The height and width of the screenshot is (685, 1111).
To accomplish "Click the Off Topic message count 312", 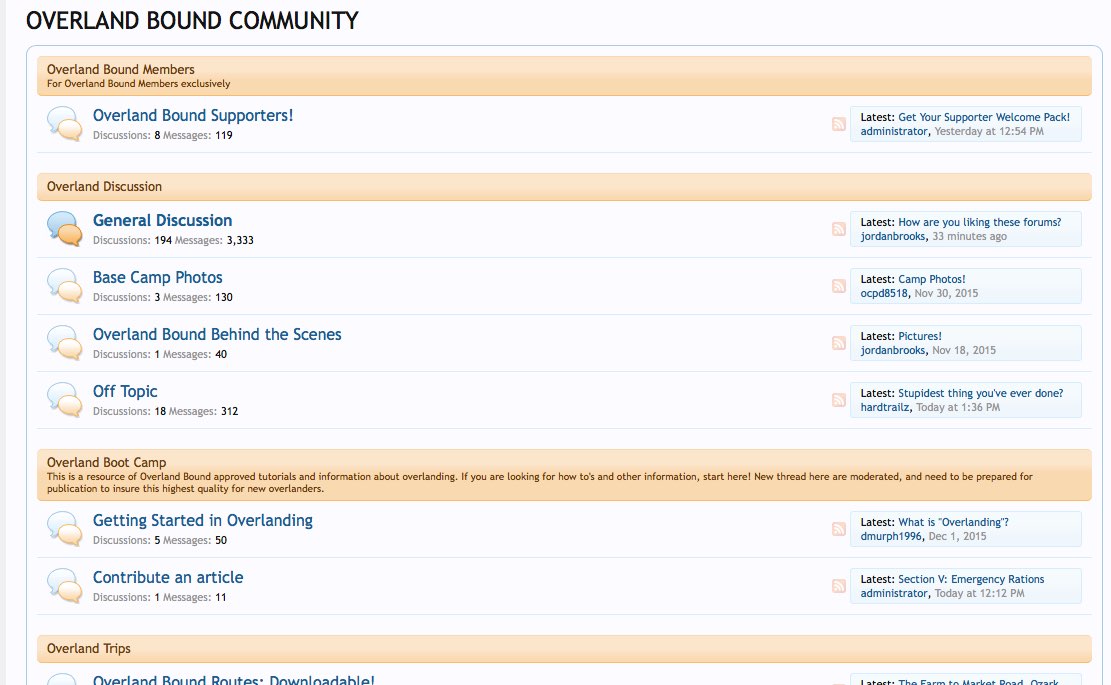I will tap(230, 412).
